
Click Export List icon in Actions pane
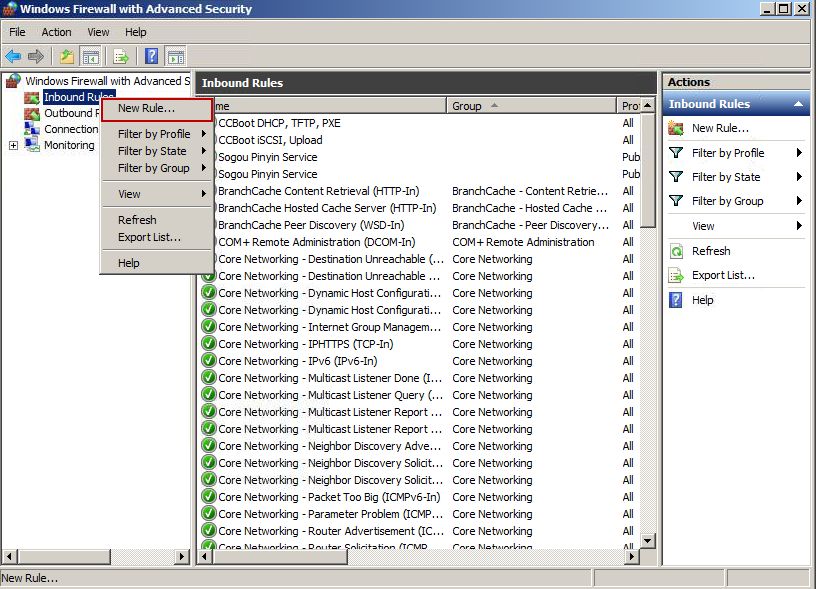click(676, 275)
